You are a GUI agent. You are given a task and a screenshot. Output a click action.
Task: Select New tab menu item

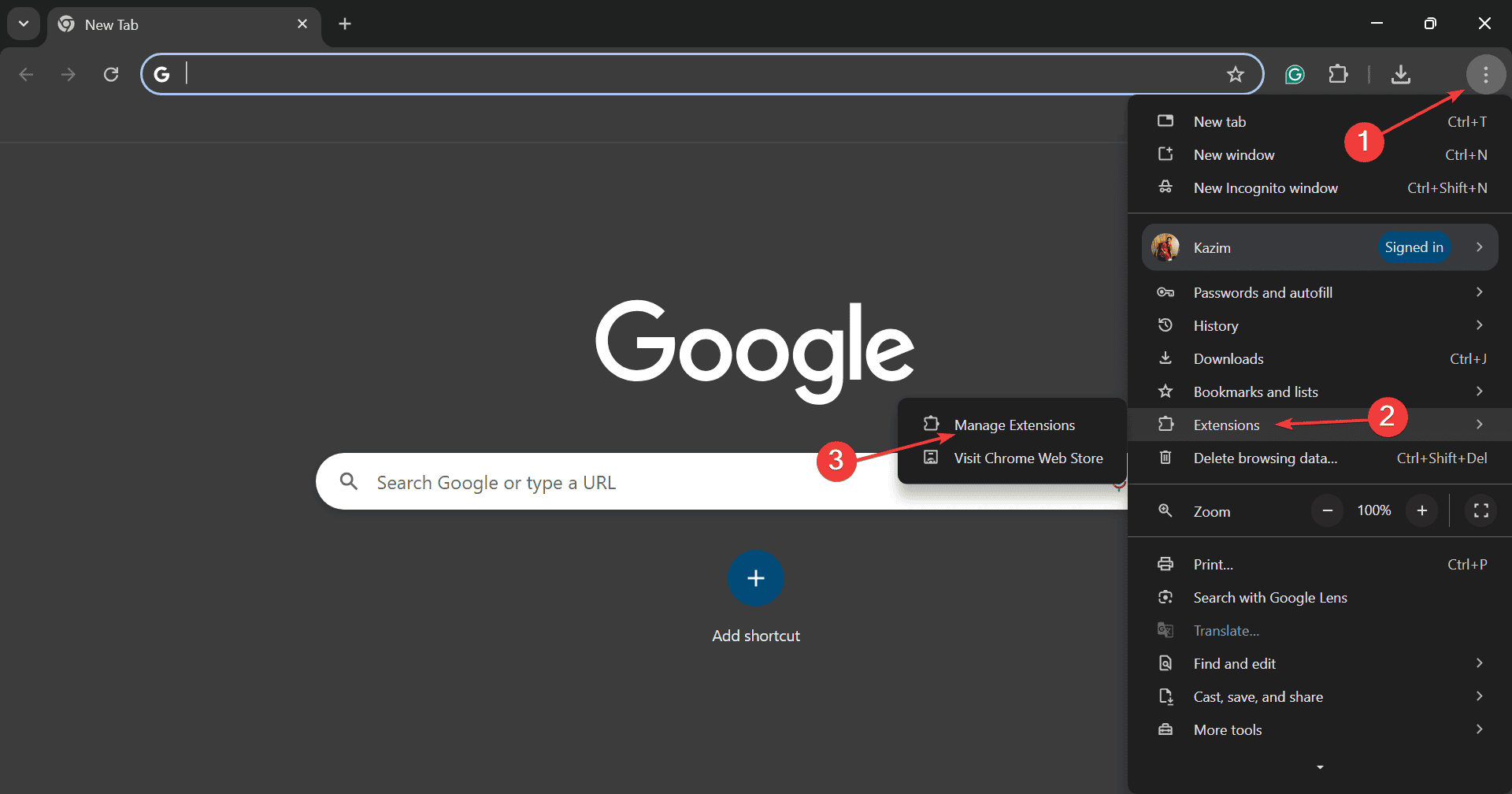click(1321, 121)
